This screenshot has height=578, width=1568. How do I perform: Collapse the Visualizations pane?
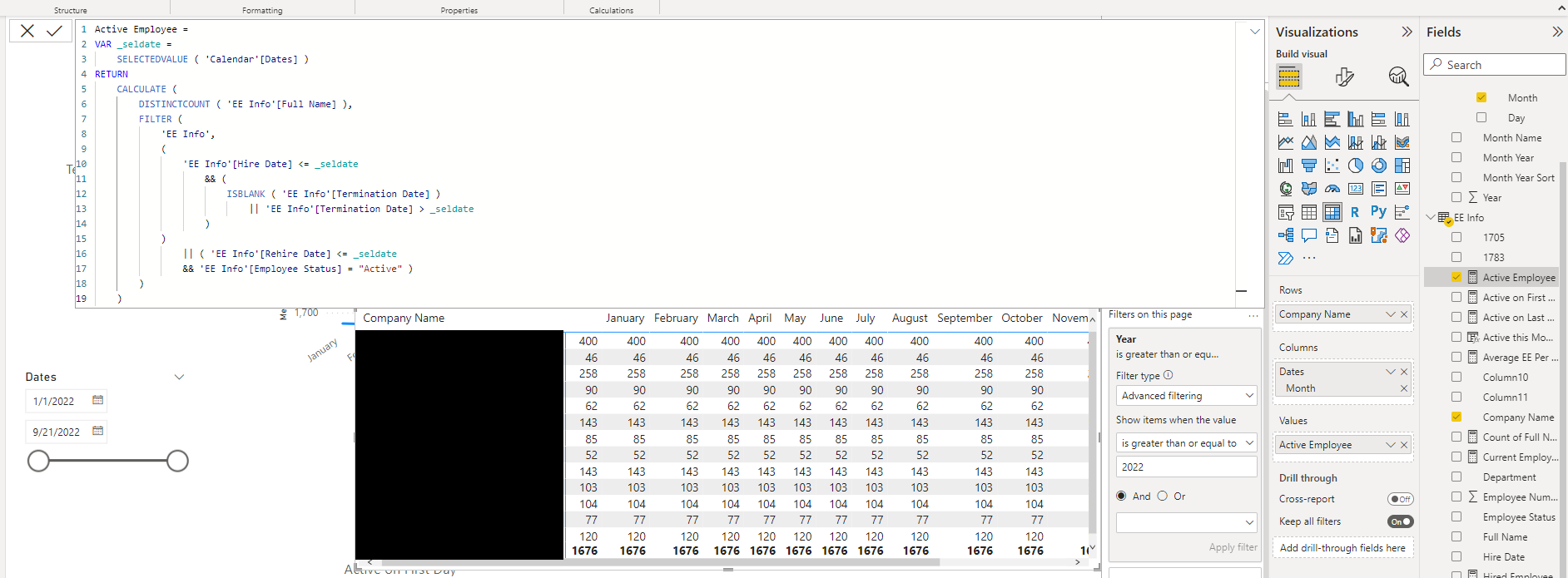[1407, 32]
